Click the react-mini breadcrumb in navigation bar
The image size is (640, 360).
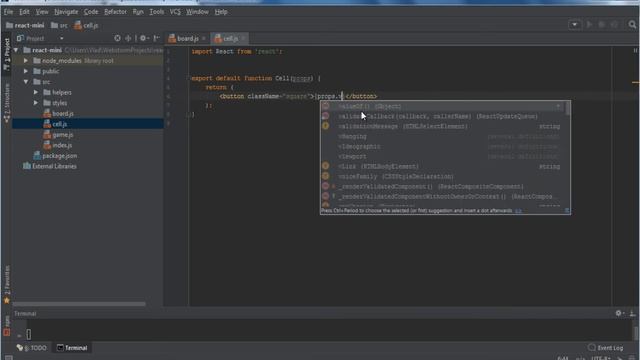(x=25, y=25)
